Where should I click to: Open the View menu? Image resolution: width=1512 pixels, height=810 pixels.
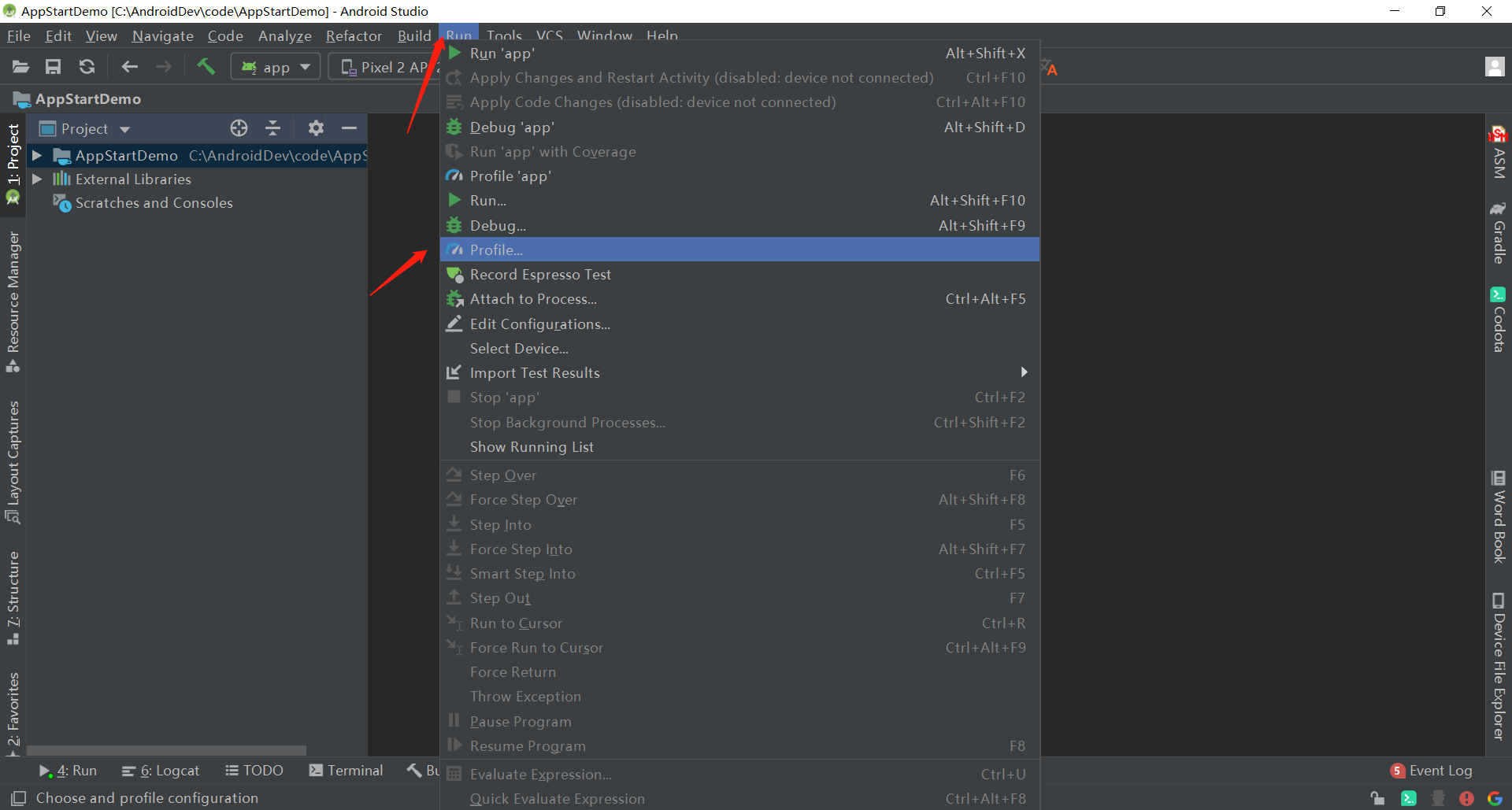pyautogui.click(x=102, y=35)
